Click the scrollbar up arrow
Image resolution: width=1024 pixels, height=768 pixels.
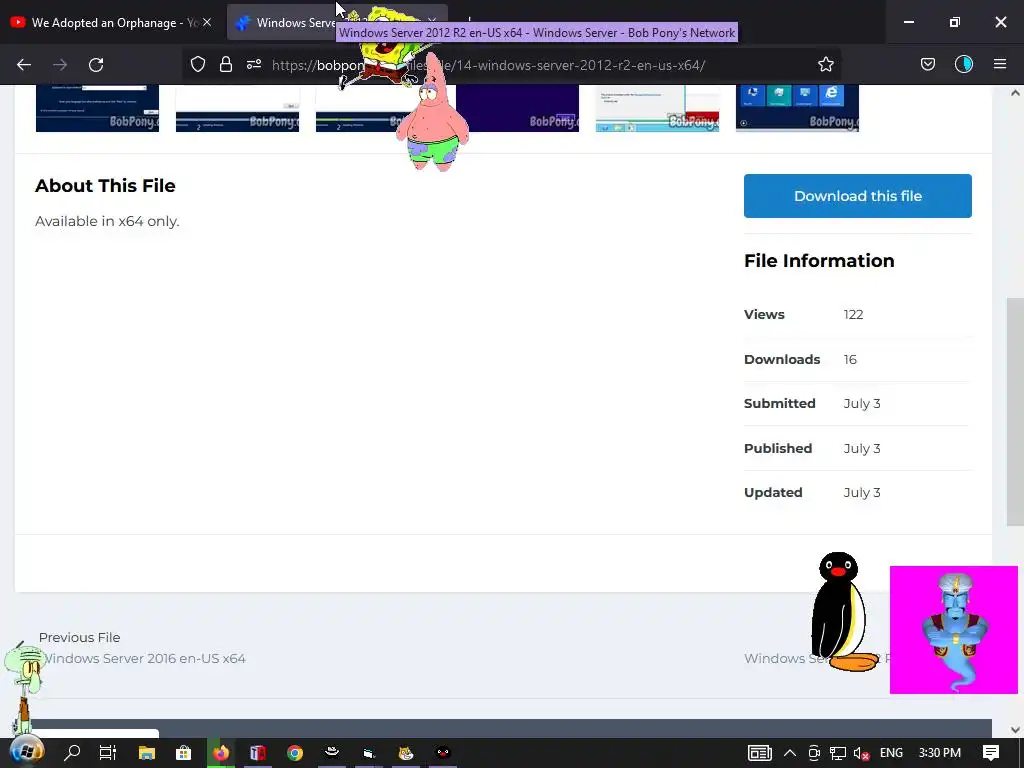click(x=1015, y=93)
